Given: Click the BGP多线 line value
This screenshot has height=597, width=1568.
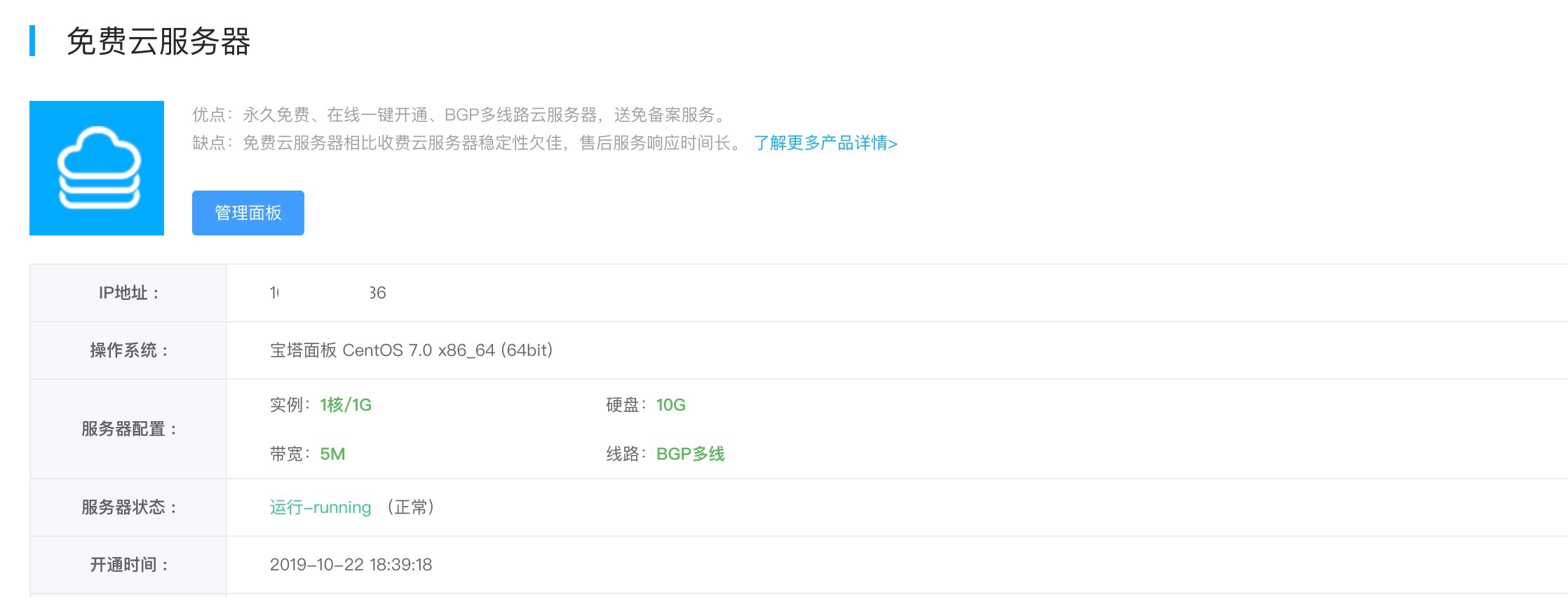Looking at the screenshot, I should click(690, 454).
